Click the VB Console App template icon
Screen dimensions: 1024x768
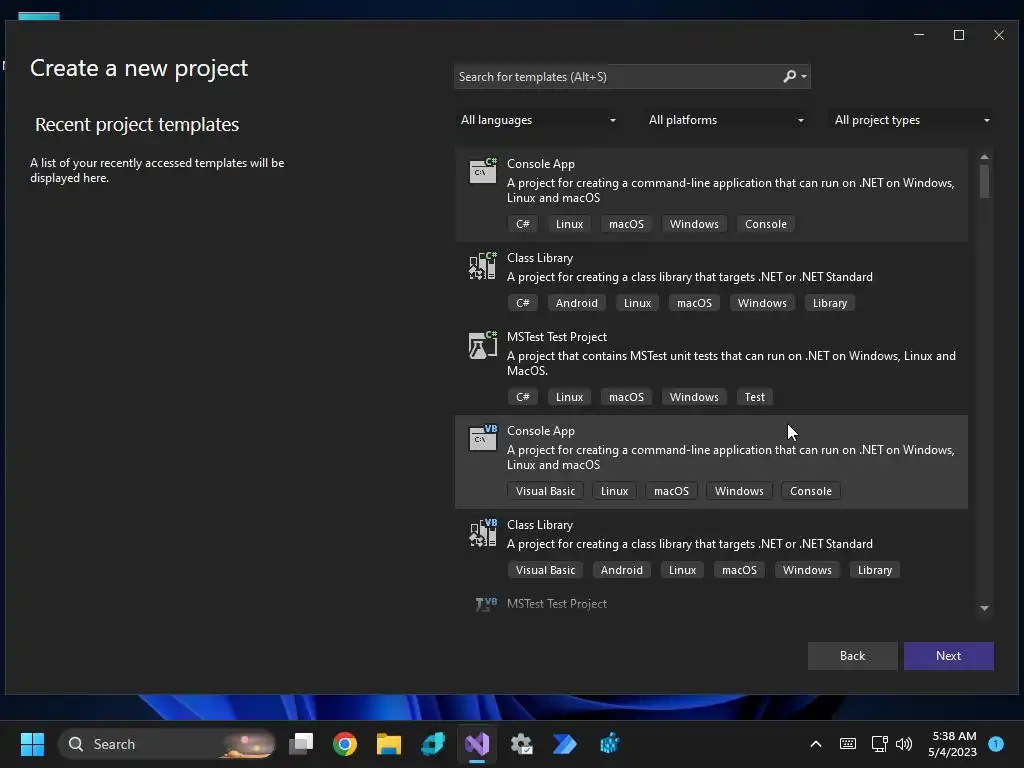[x=483, y=438]
